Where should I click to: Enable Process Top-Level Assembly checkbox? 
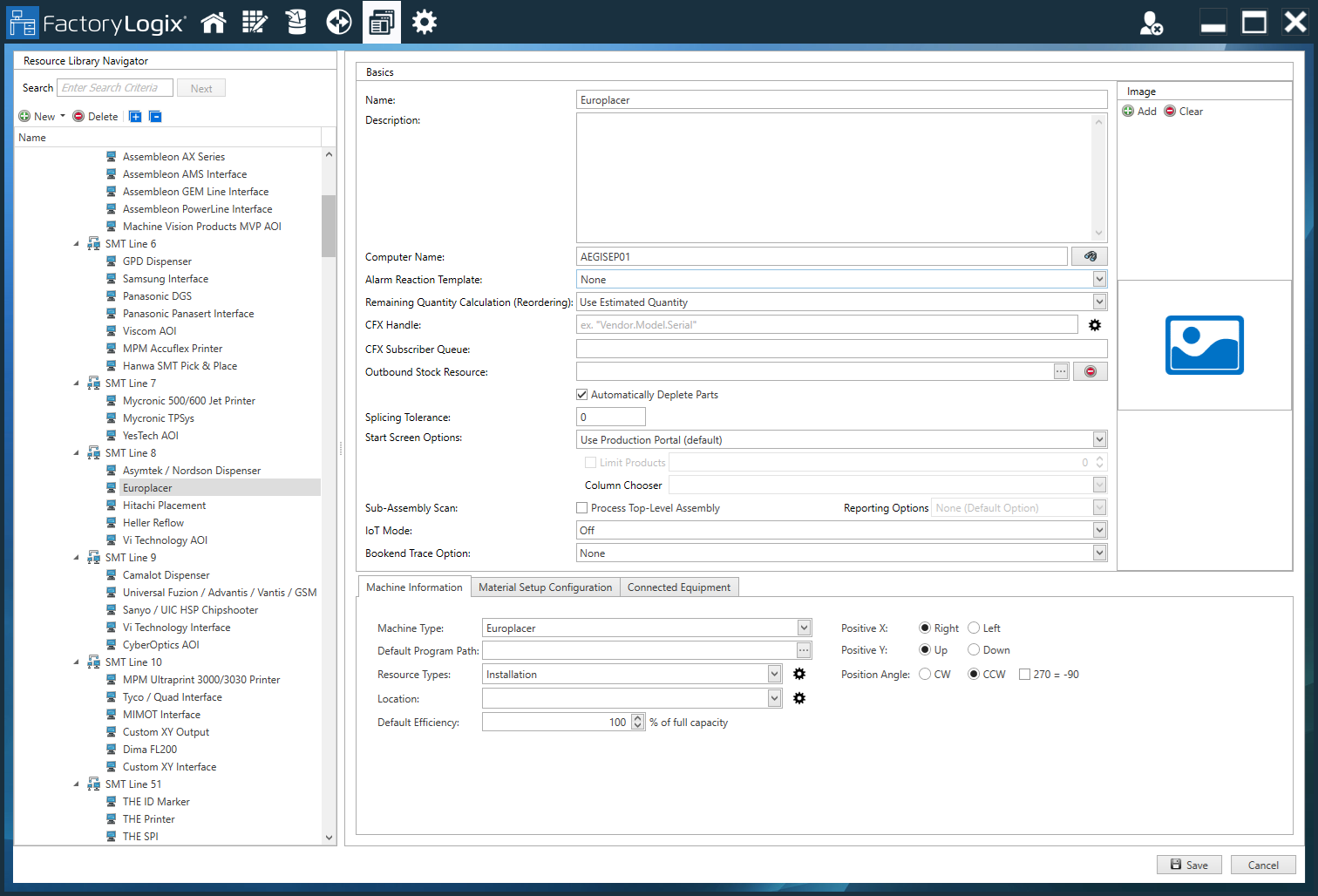click(x=582, y=508)
